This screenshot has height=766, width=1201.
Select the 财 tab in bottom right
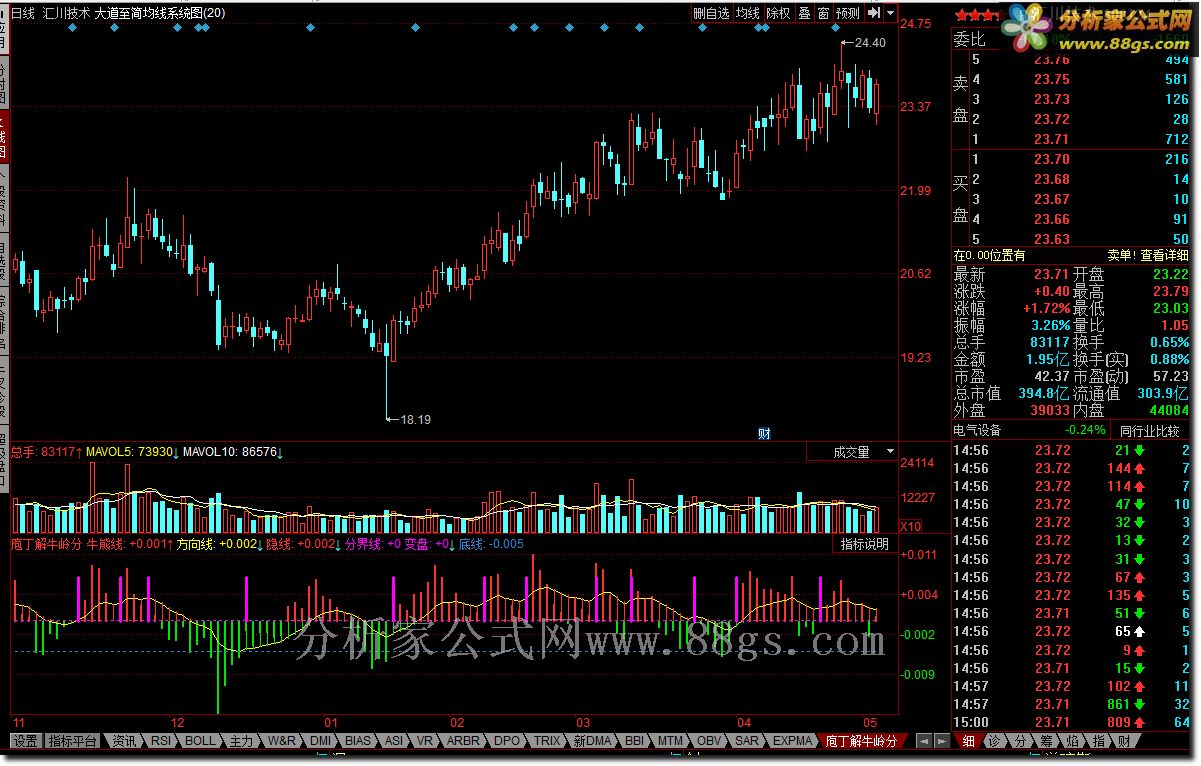(1124, 741)
